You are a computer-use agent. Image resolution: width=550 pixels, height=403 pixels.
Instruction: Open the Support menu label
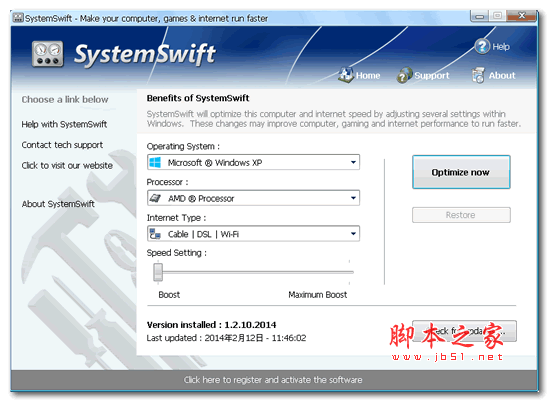[x=432, y=75]
